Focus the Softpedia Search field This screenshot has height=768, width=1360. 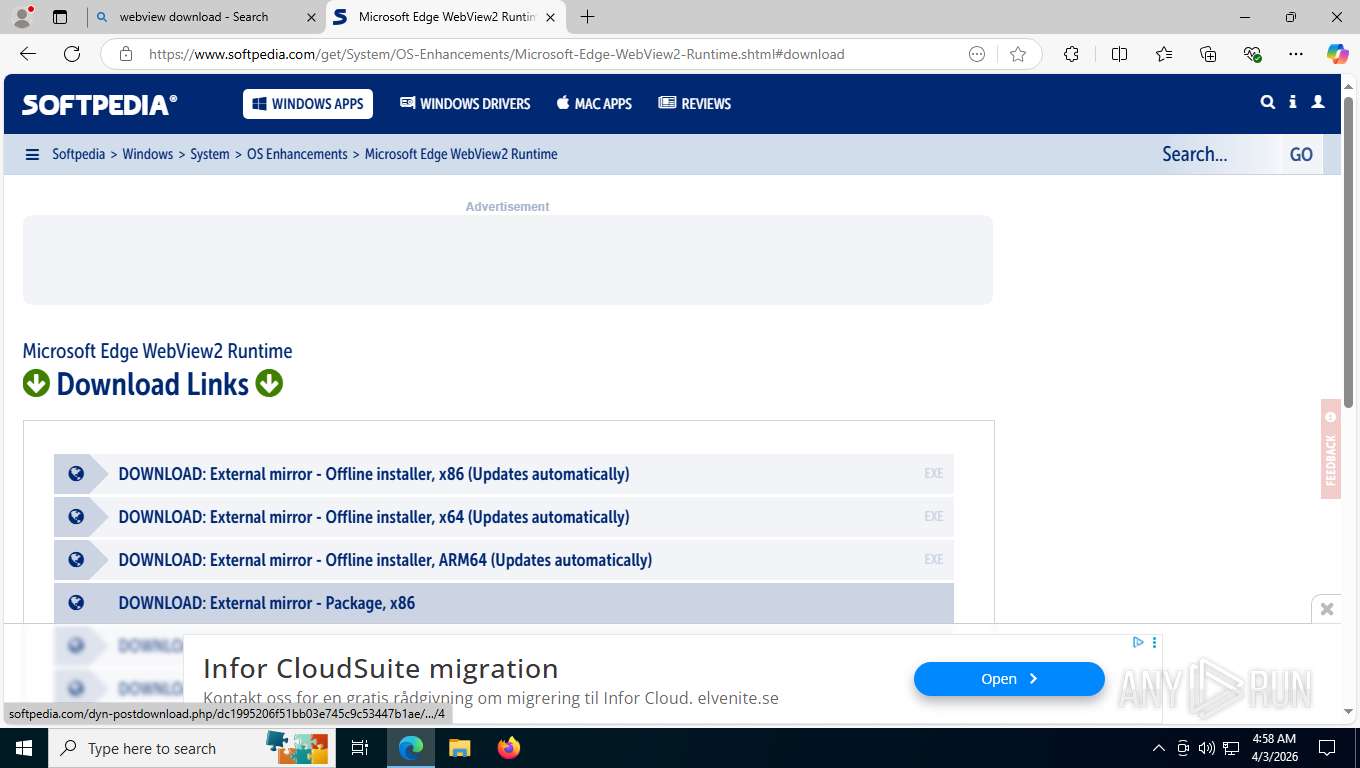click(1215, 154)
